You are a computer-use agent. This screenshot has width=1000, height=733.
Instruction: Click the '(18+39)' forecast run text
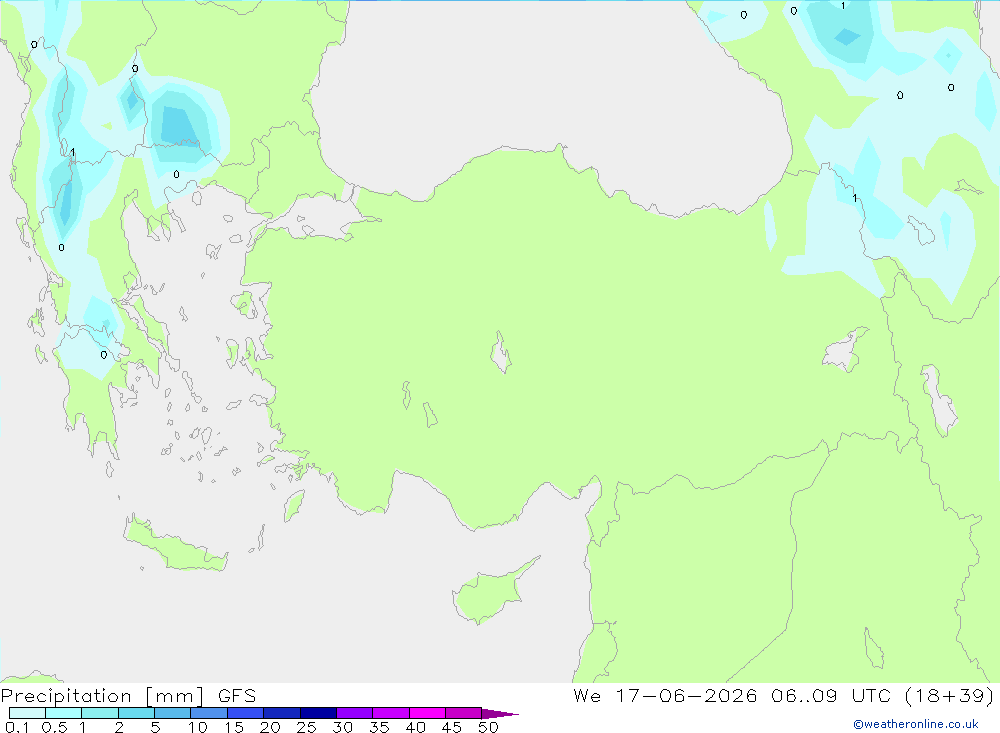949,695
